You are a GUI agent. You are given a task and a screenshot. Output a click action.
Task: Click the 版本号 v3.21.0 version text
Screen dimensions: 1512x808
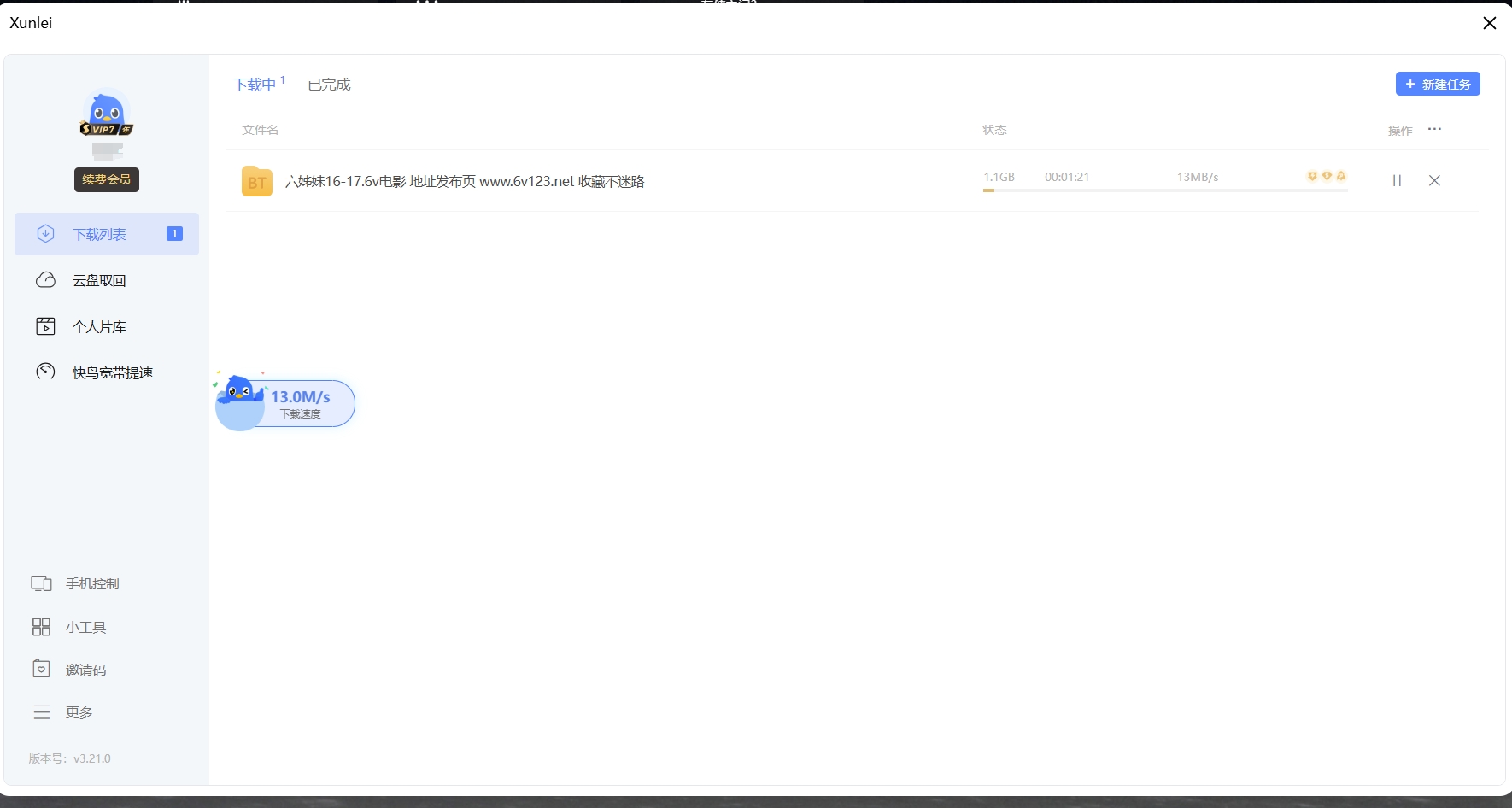(70, 758)
